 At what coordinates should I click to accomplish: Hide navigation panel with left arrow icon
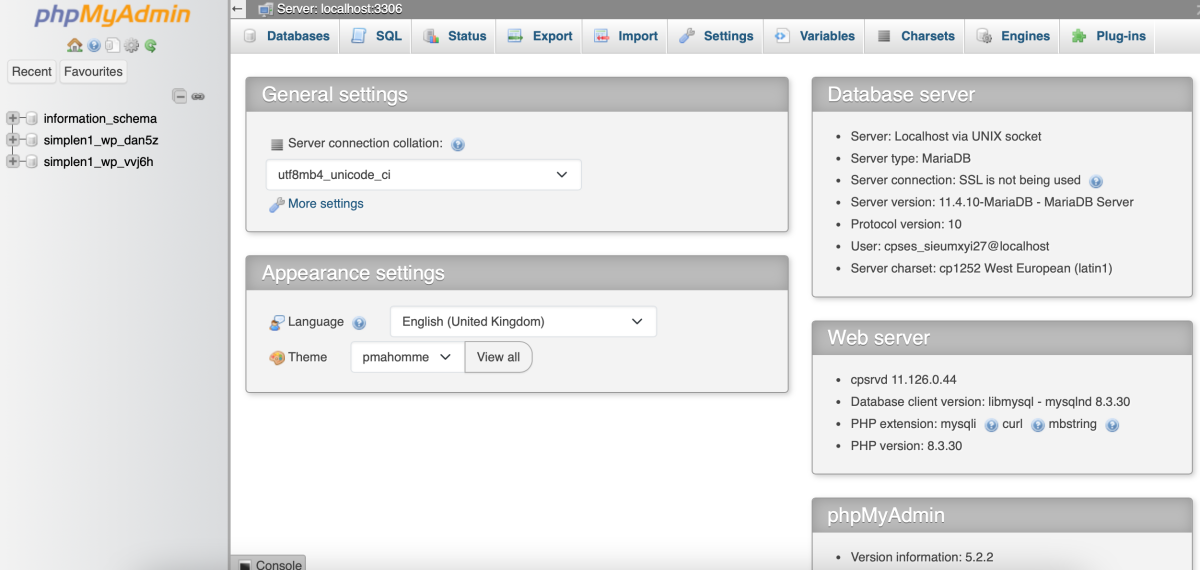coord(237,9)
